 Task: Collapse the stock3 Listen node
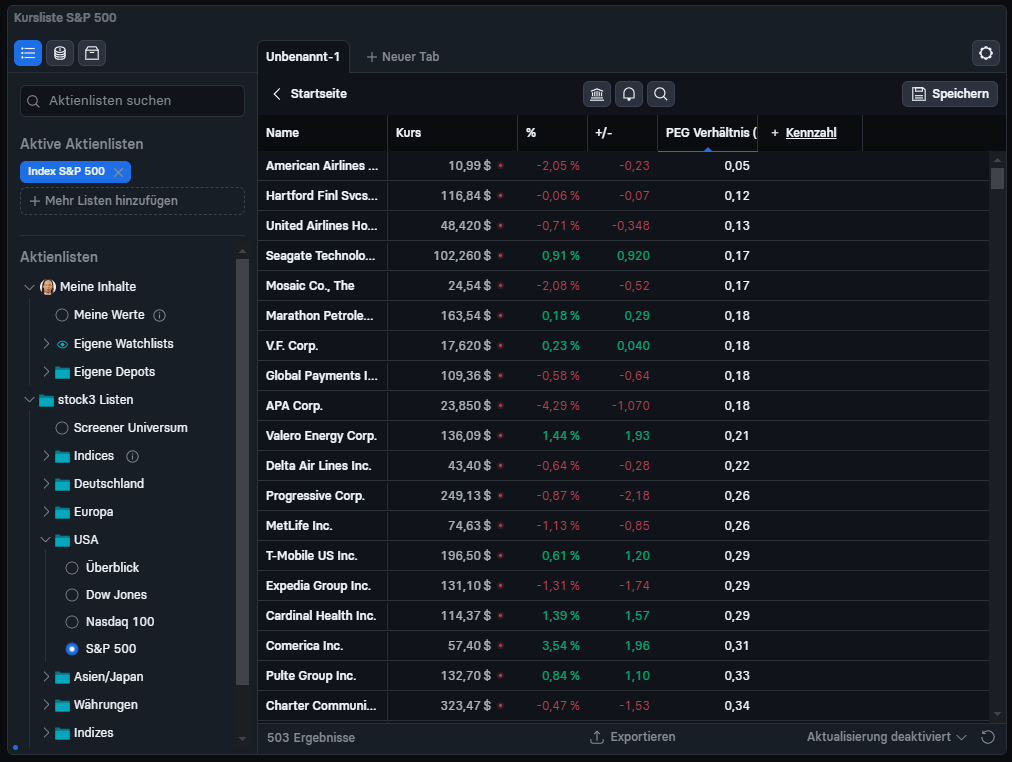coord(29,400)
